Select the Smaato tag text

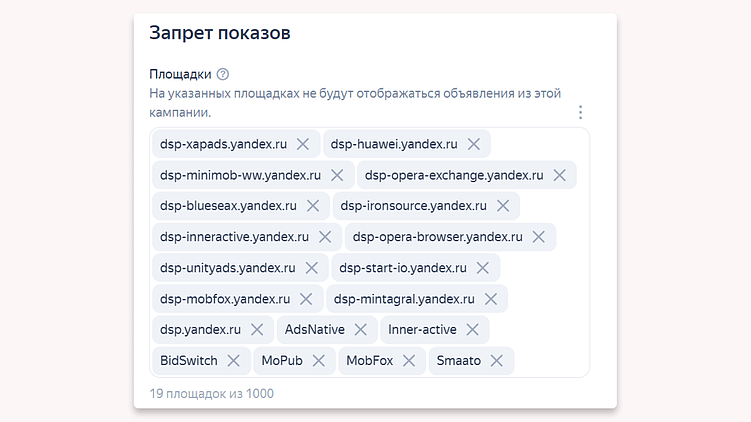458,361
